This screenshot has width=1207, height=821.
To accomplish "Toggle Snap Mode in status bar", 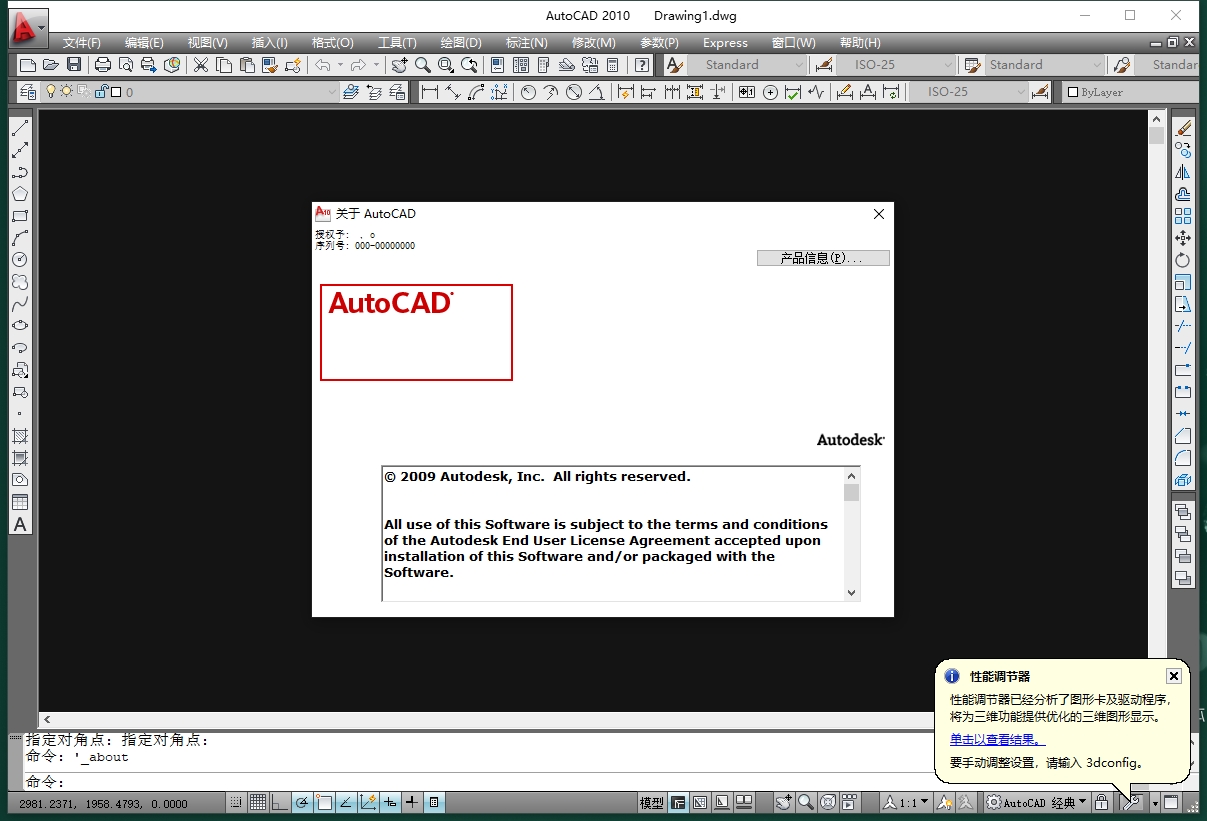I will coord(236,803).
